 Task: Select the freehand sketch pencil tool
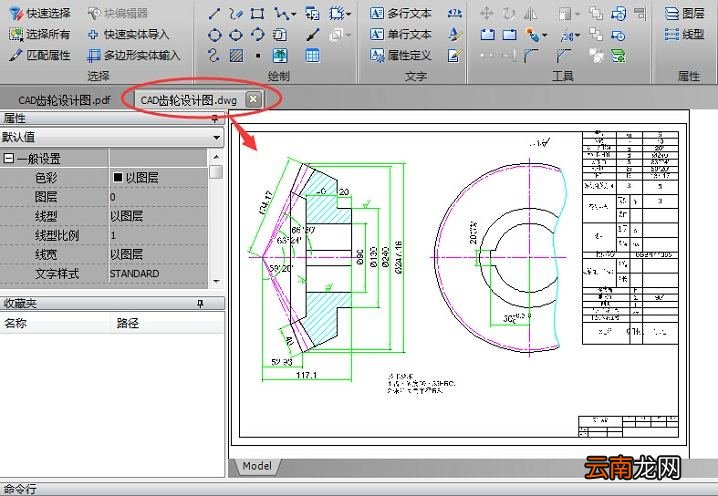pyautogui.click(x=236, y=13)
